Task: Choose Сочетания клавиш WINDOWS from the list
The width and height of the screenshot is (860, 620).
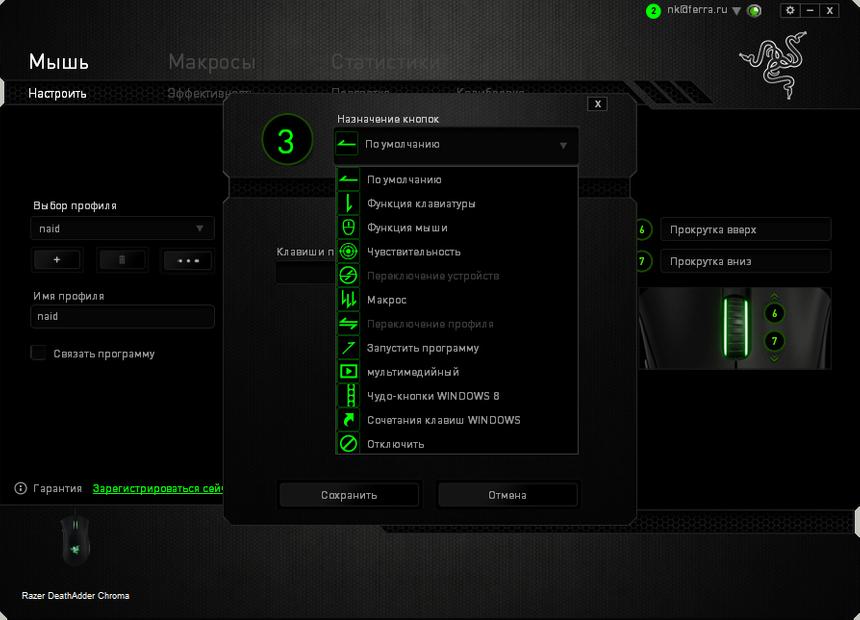Action: click(443, 420)
